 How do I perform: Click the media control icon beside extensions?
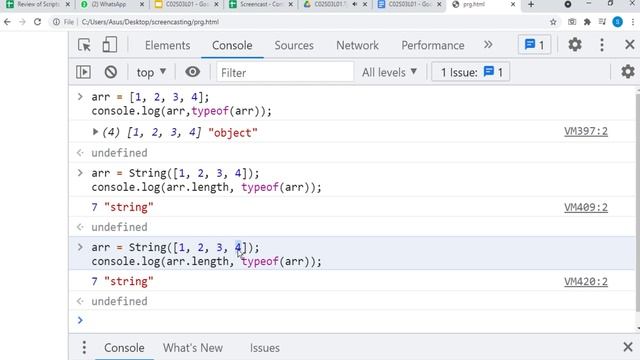tap(602, 22)
